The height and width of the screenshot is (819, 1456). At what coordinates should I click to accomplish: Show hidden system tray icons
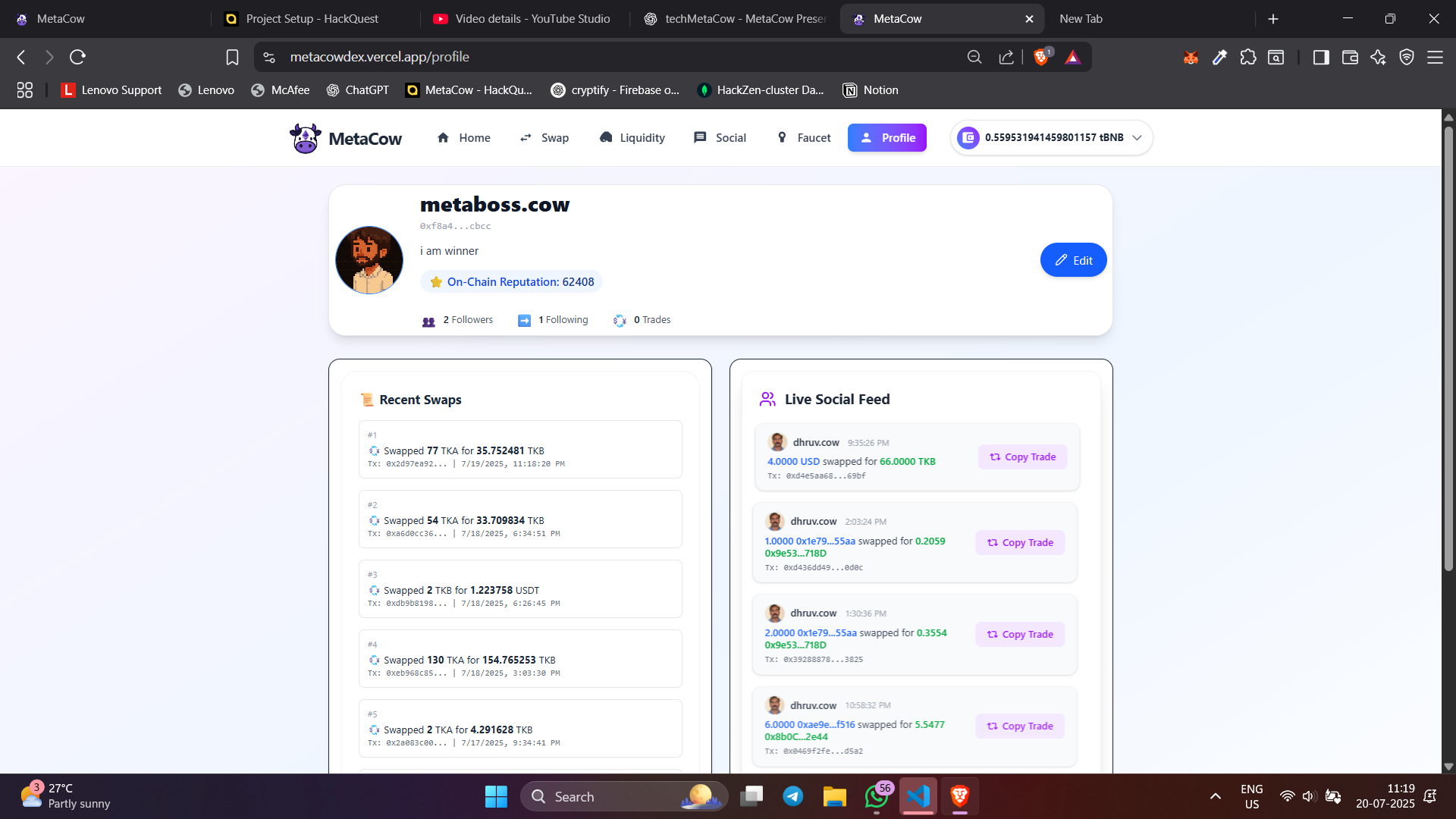click(x=1216, y=796)
